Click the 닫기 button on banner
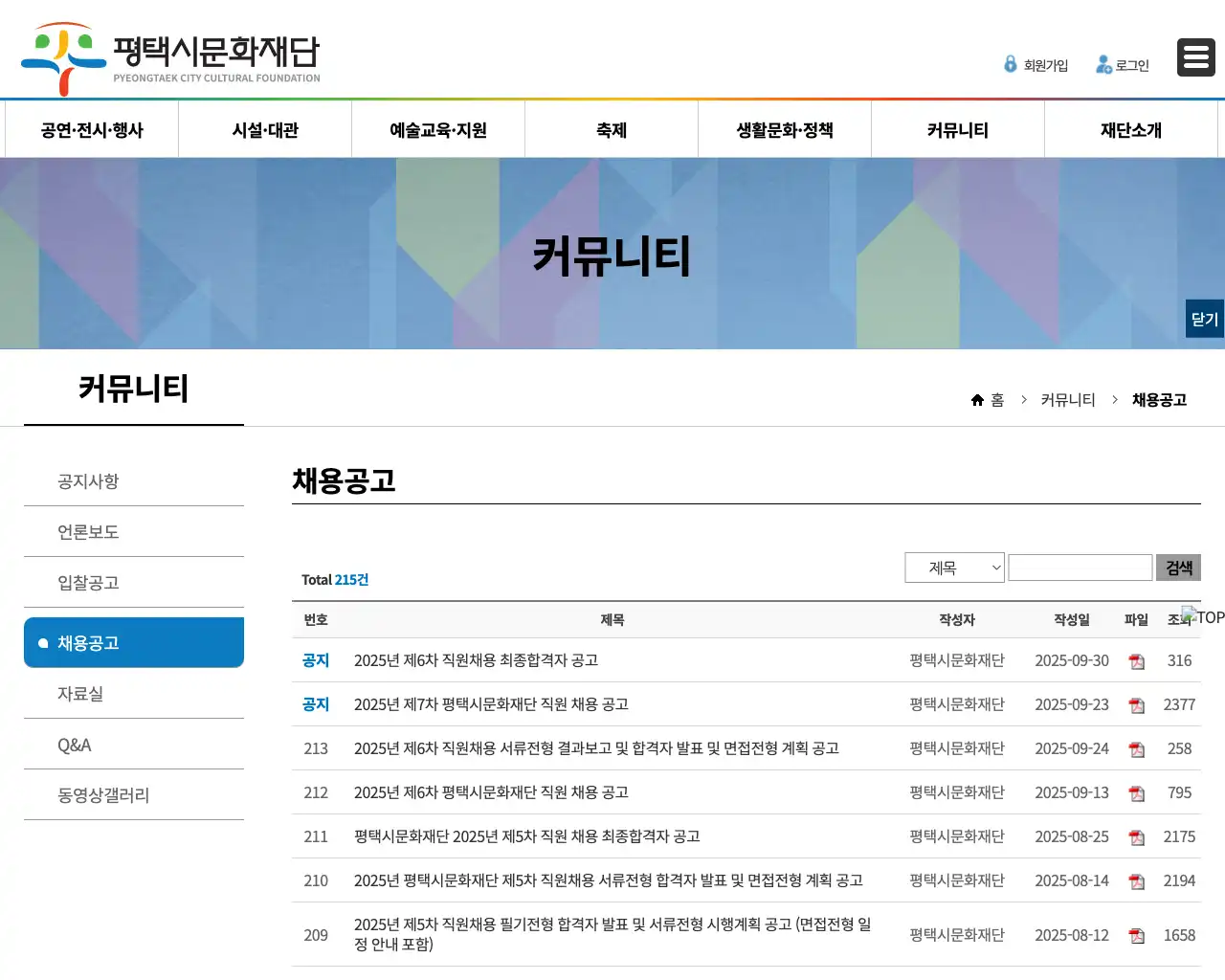The image size is (1225, 980). coord(1204,320)
